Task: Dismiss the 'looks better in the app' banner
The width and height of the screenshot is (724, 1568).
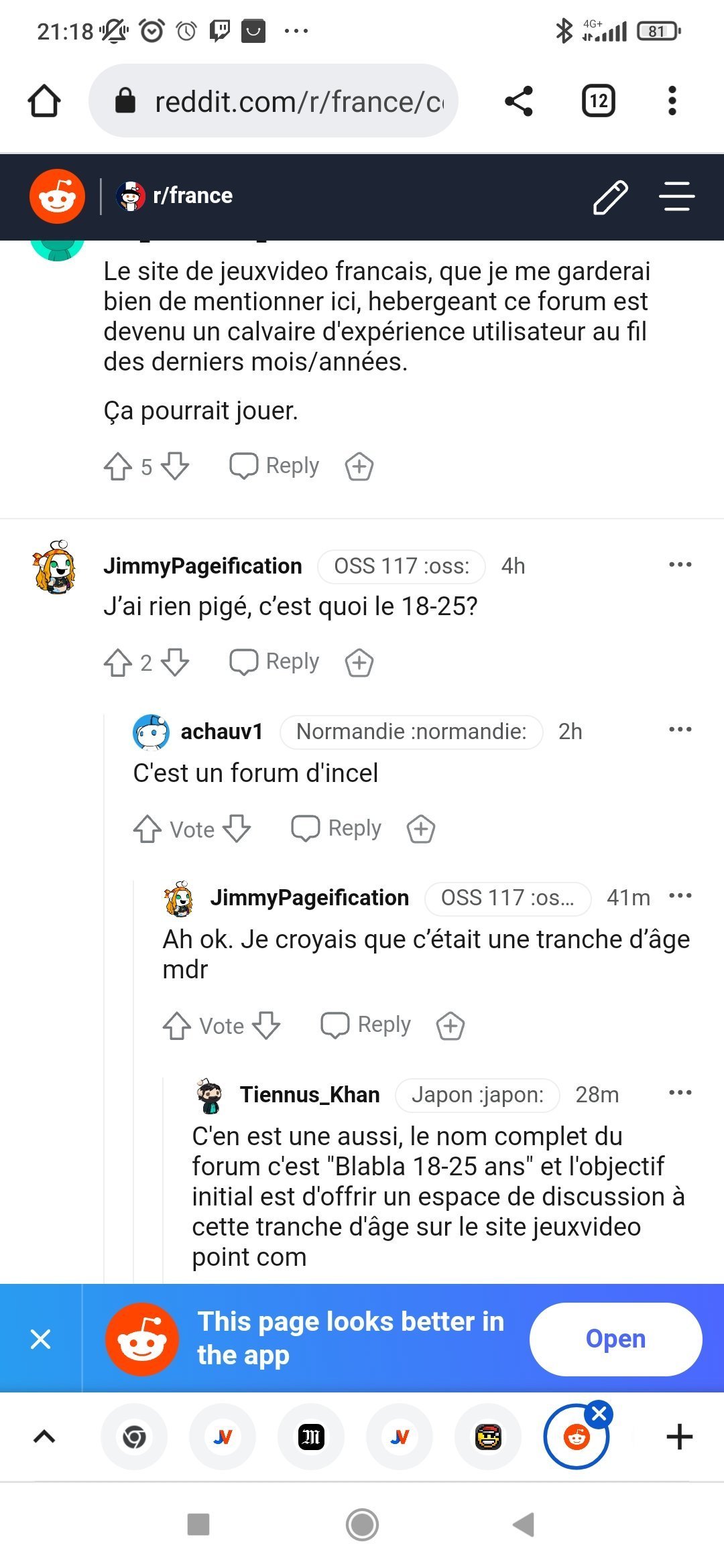Action: (41, 1339)
